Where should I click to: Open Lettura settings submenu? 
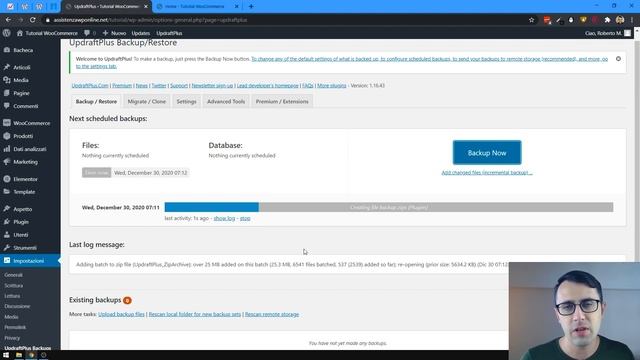[x=12, y=296]
